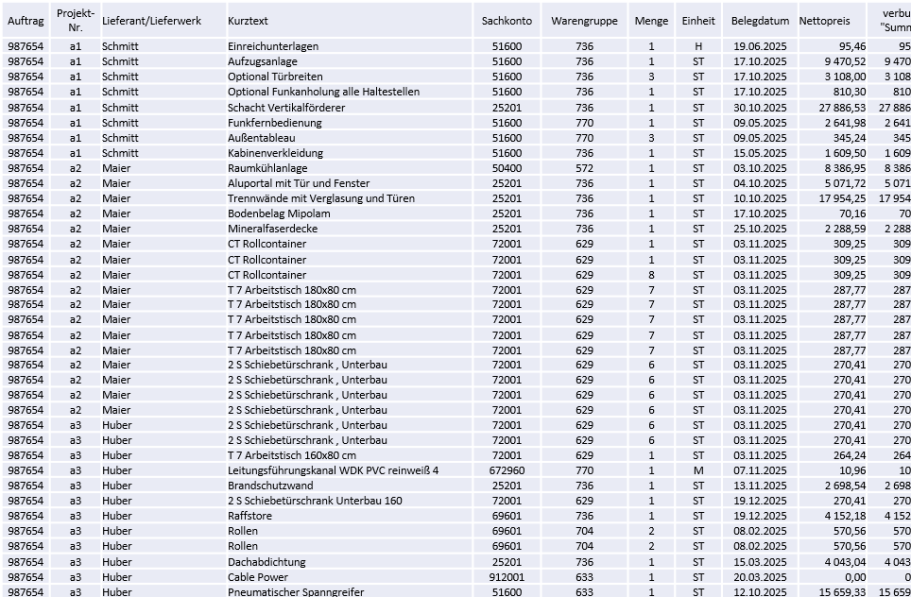Screen dimensions: 911x597
Task: Click the Warengruppe column header
Action: click(585, 20)
